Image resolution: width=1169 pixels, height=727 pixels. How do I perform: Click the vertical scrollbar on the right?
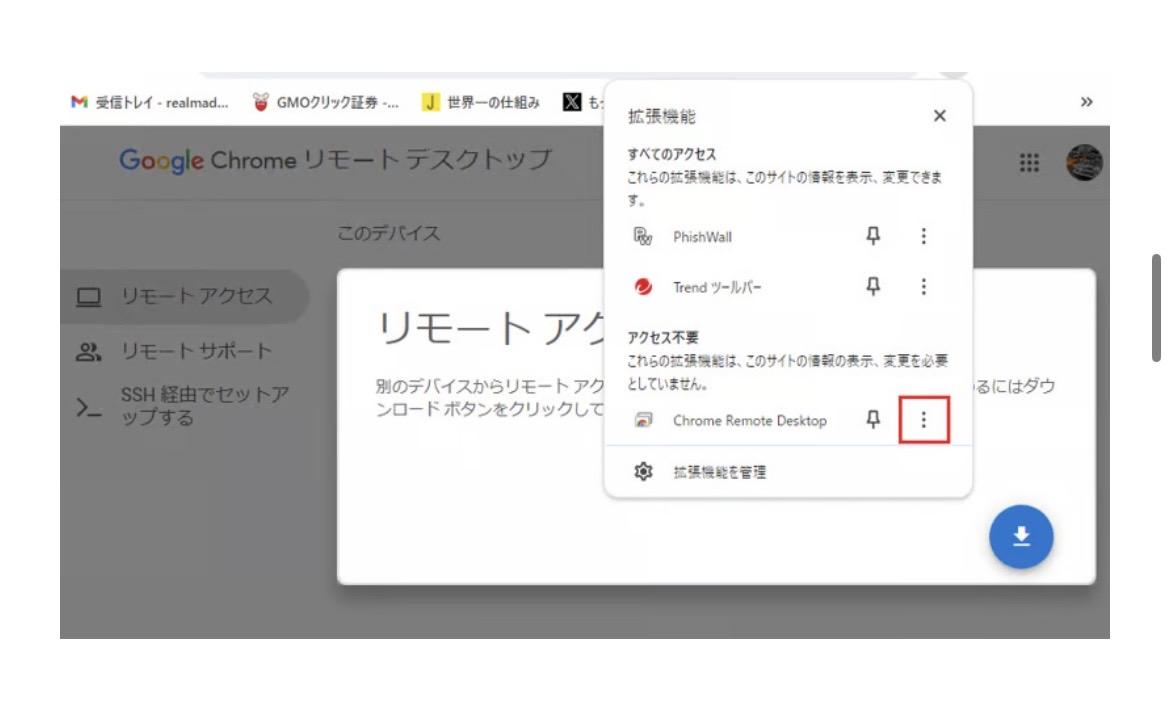point(1156,307)
